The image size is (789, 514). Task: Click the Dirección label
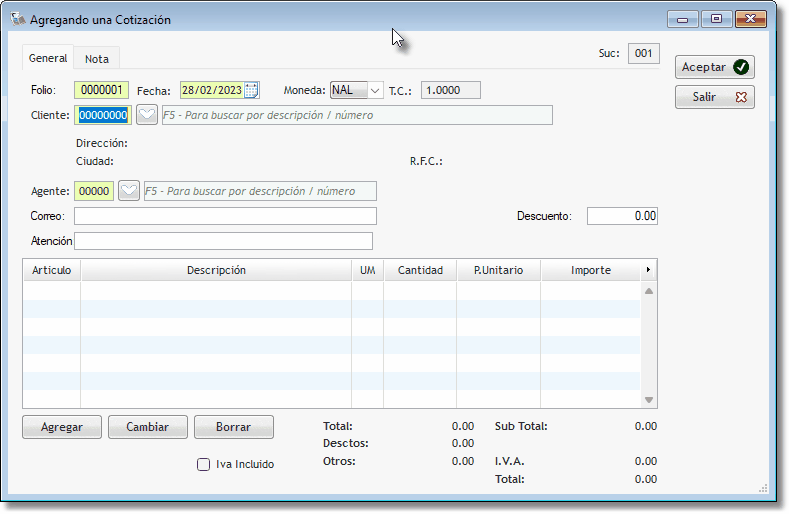pyautogui.click(x=102, y=143)
